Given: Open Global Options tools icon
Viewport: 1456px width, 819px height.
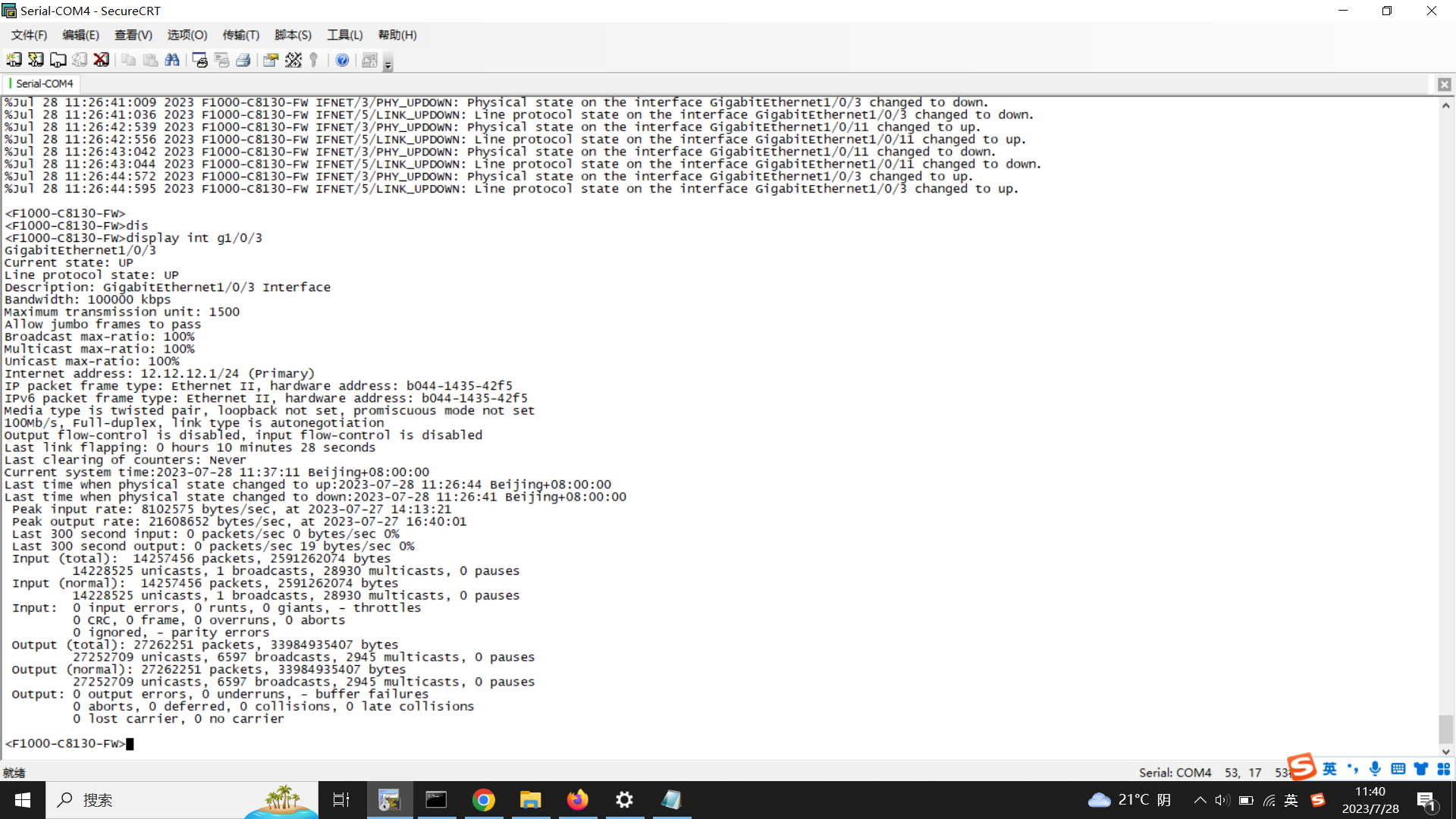Looking at the screenshot, I should [x=293, y=60].
